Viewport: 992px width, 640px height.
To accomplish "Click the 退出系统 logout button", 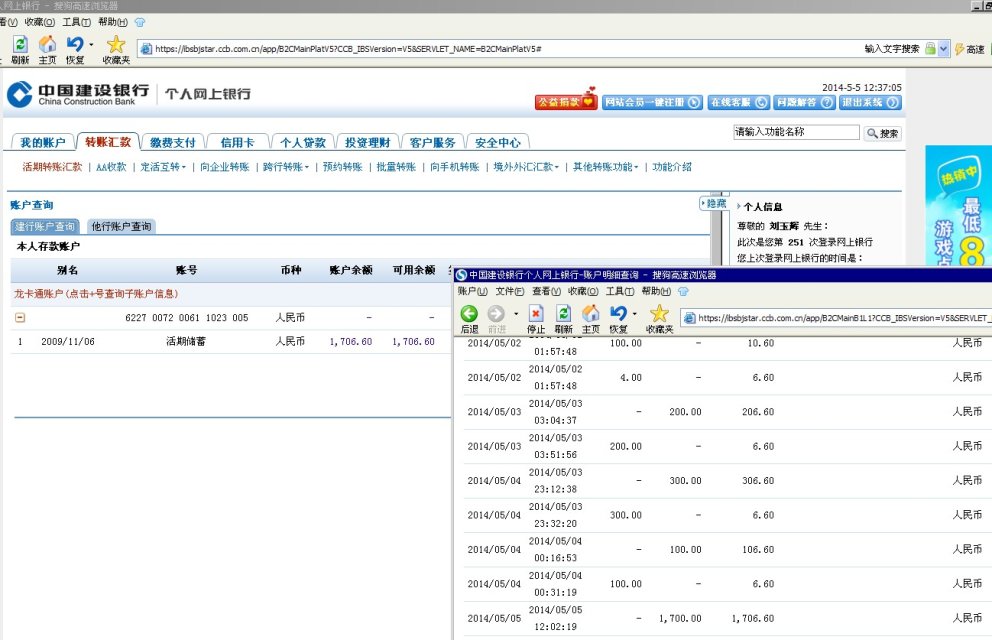I will 868,102.
